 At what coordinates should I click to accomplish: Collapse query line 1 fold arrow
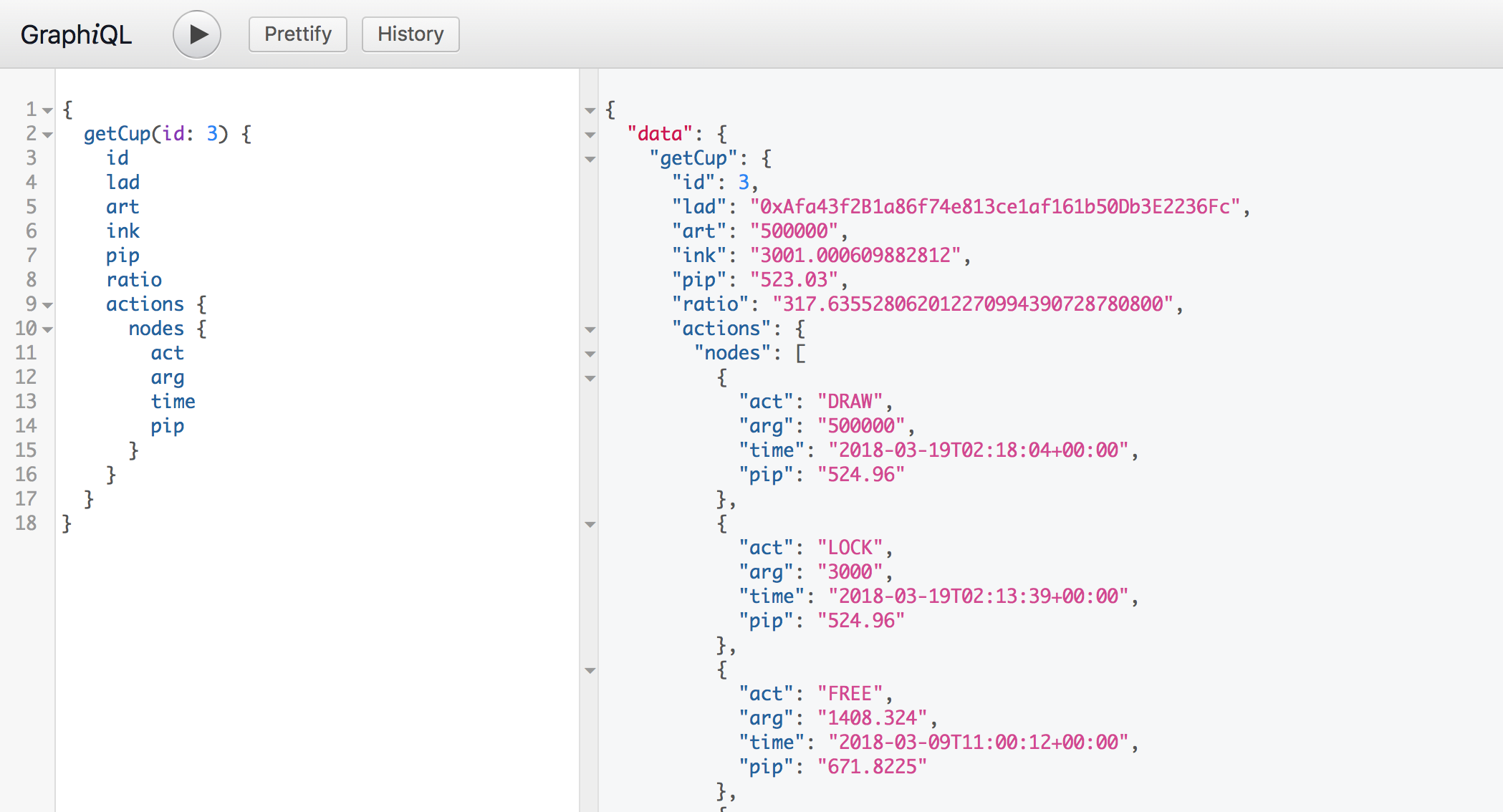[x=47, y=110]
